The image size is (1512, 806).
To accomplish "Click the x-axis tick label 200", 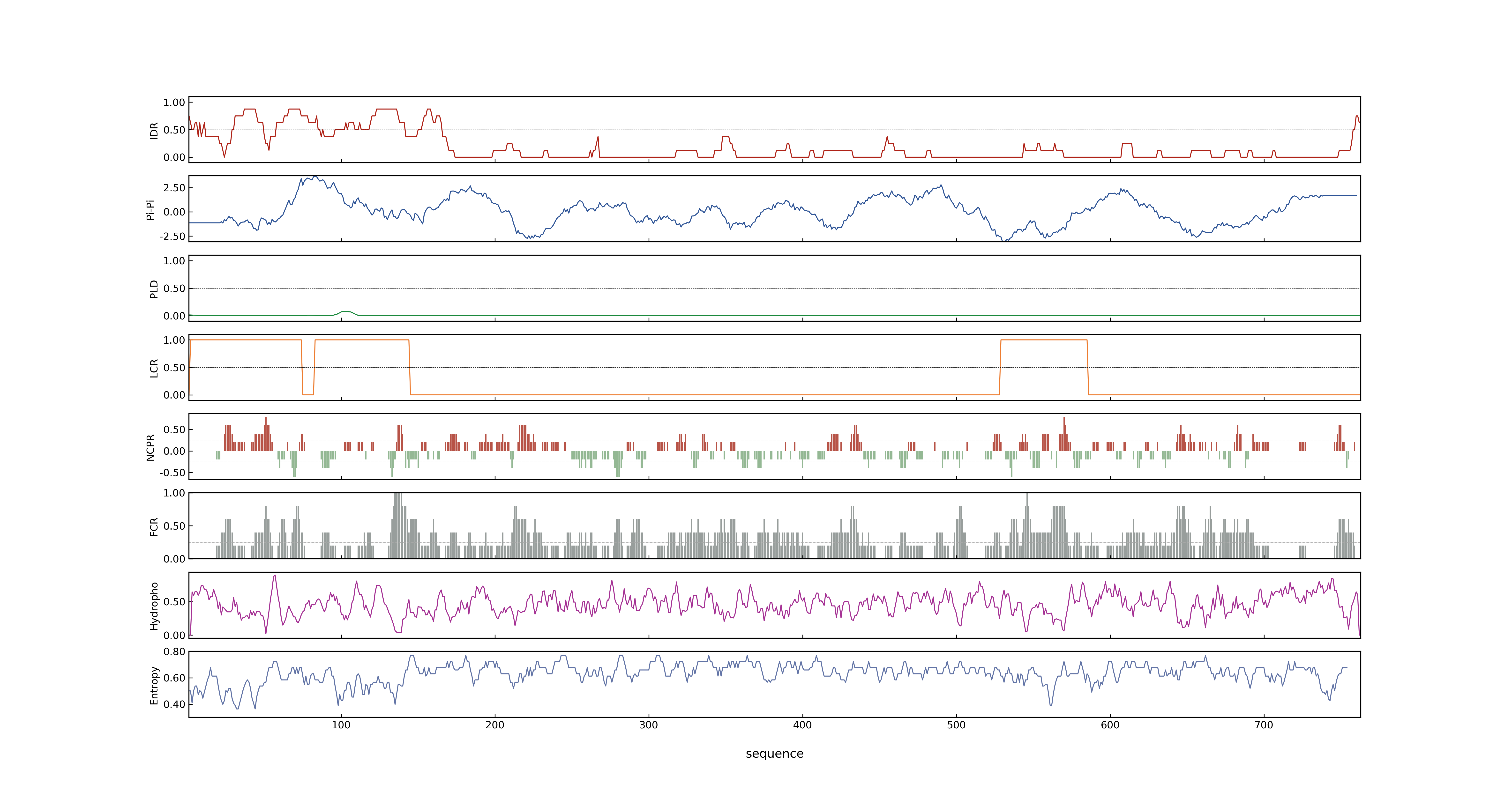I will pos(495,725).
